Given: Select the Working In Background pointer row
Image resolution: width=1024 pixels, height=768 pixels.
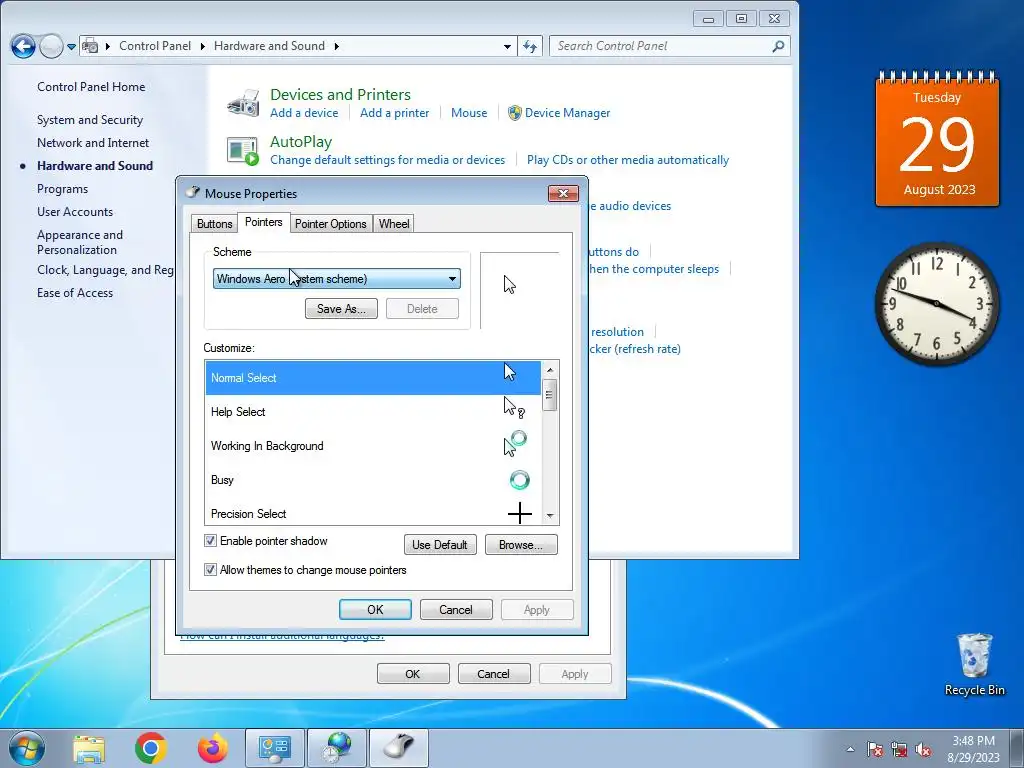Looking at the screenshot, I should pos(373,446).
